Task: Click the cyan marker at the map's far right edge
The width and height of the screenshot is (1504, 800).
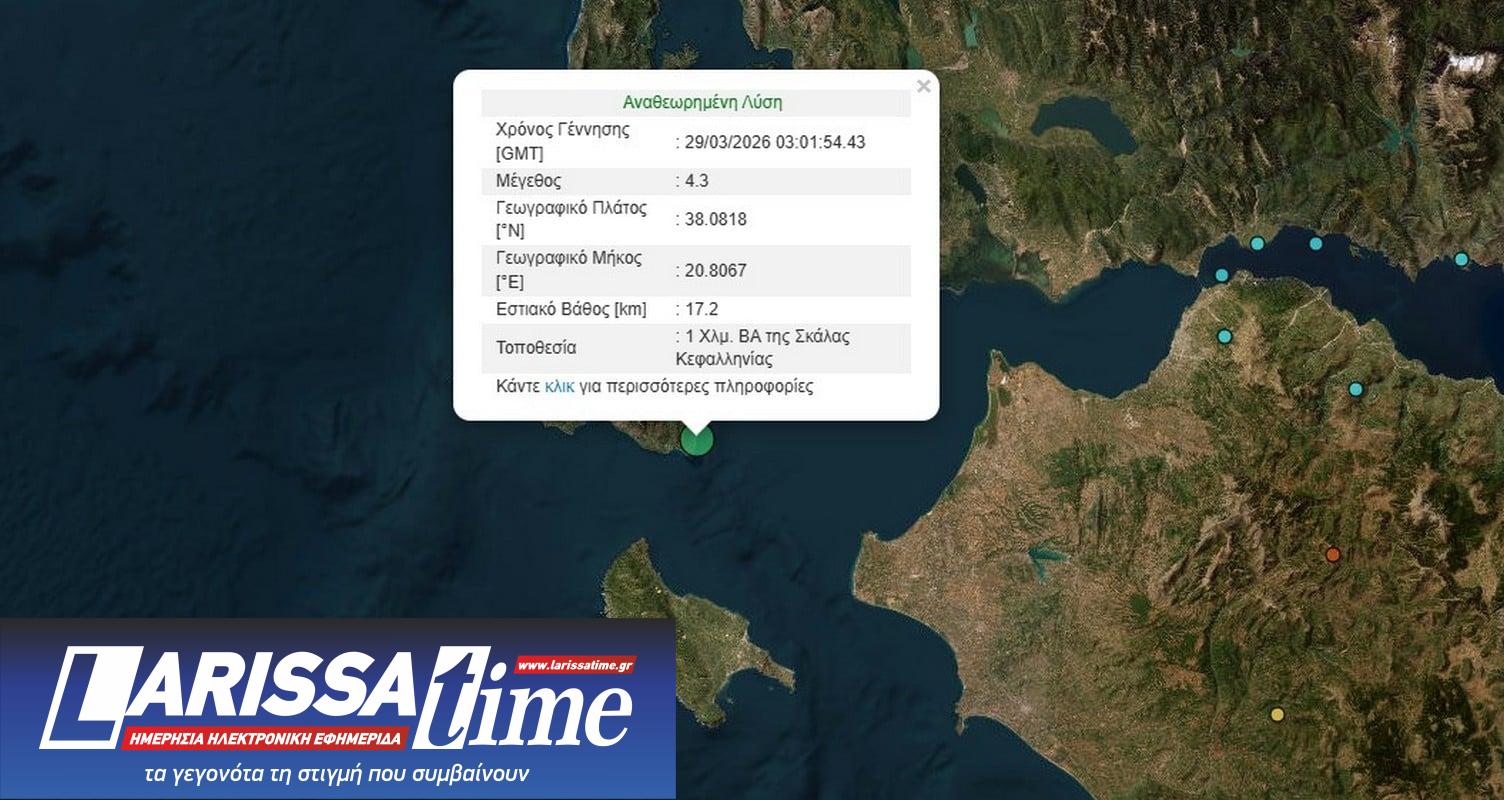Action: click(1461, 259)
